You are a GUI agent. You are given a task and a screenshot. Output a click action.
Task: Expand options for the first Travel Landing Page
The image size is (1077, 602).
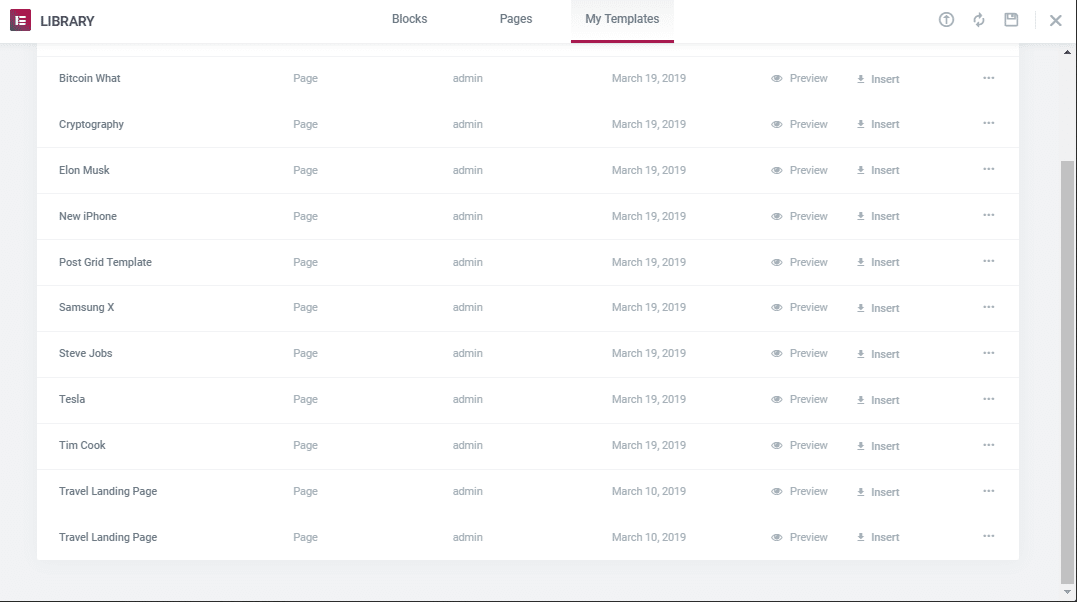(x=988, y=491)
